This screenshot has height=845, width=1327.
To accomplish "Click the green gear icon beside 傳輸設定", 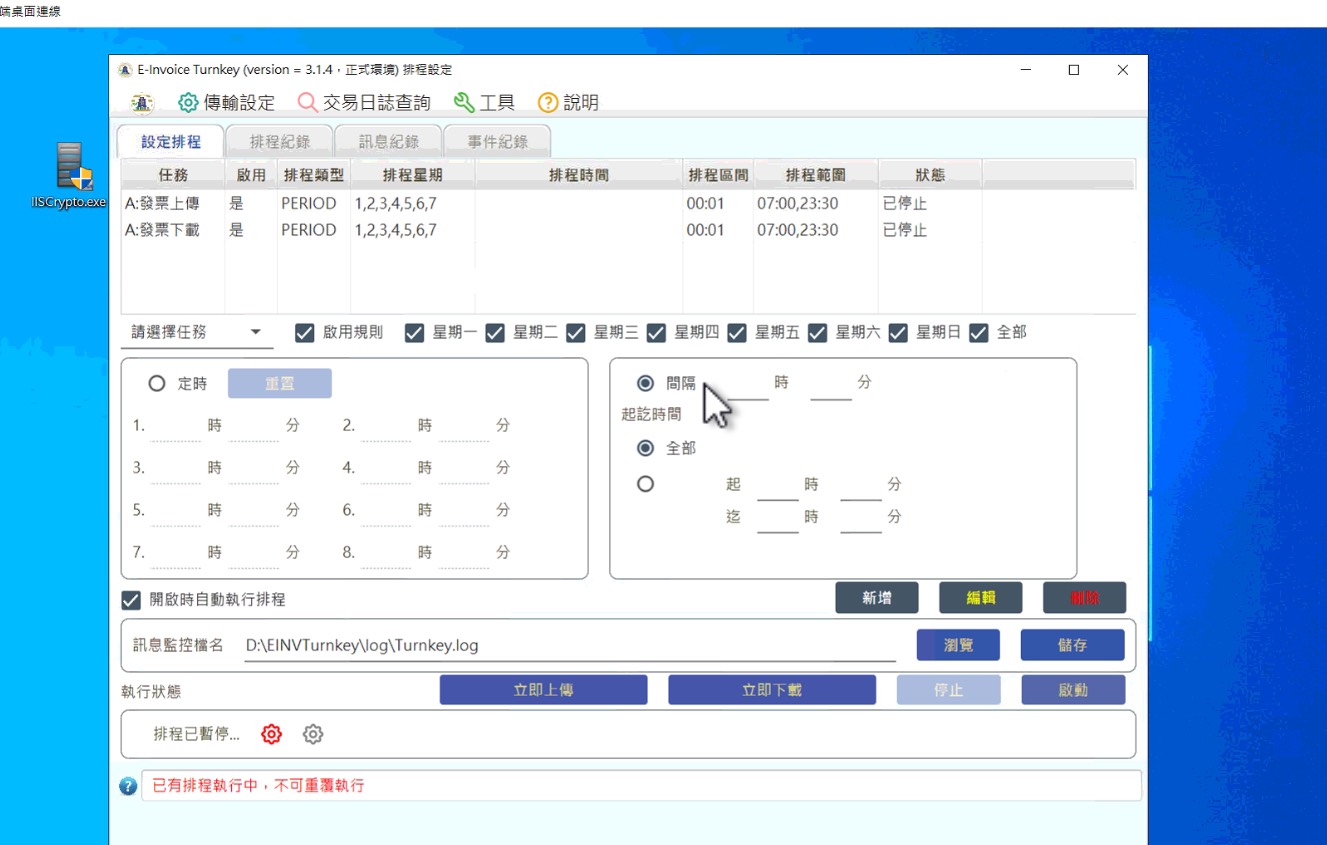I will 188,103.
